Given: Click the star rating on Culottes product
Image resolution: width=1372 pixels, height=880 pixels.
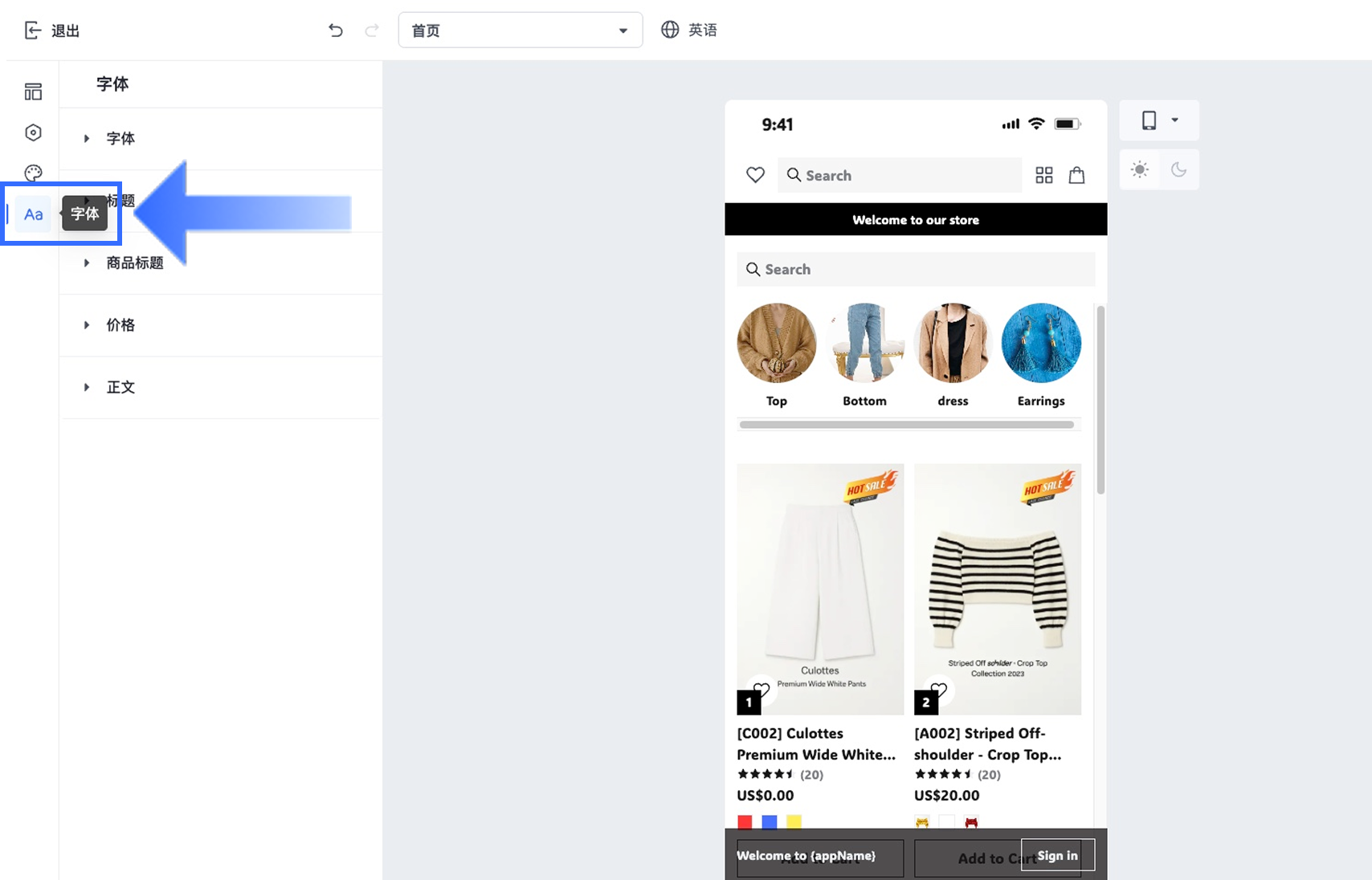Looking at the screenshot, I should point(766,775).
